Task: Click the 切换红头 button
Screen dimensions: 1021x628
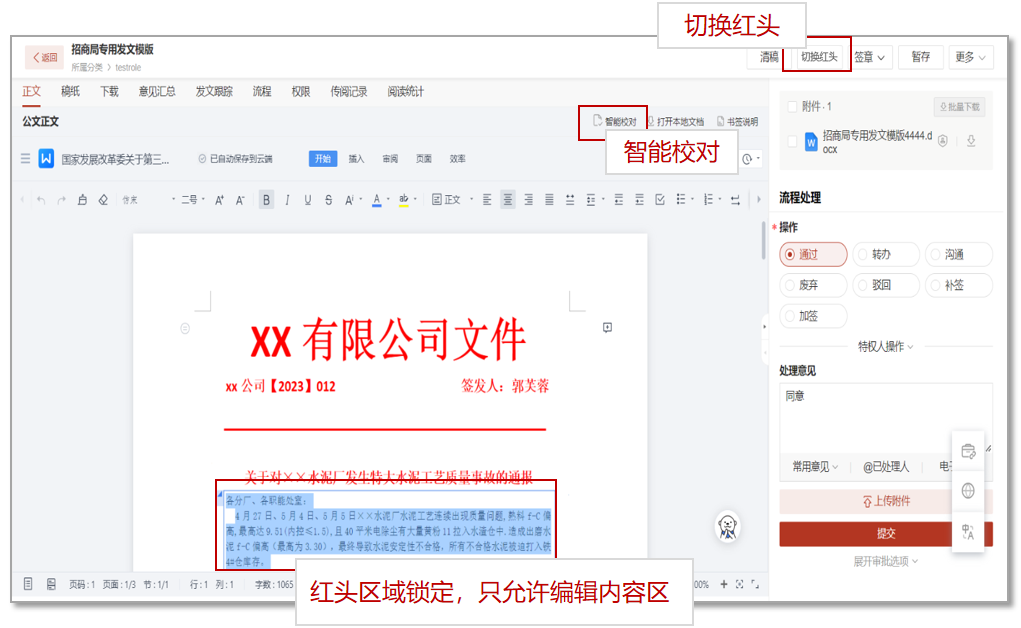Action: 819,57
